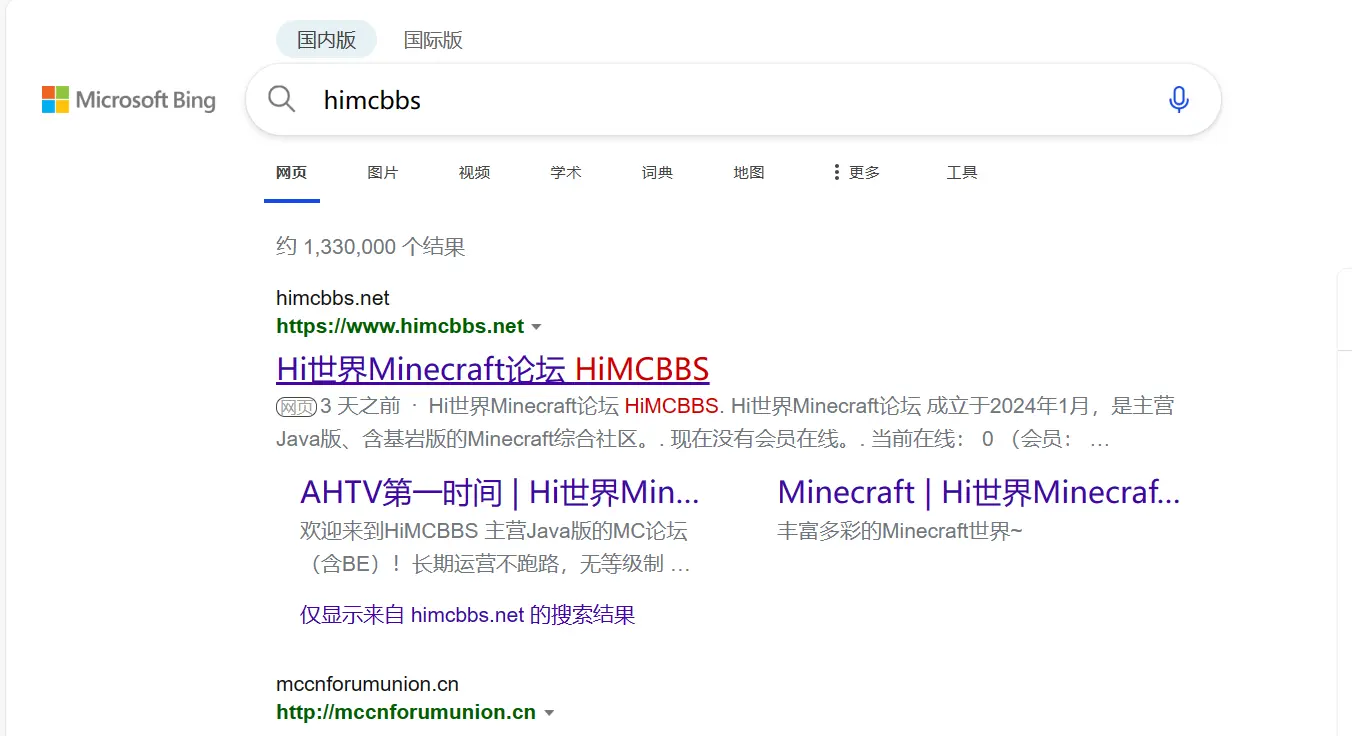Open the 更多 (More) menu with vertical dots
1352x736 pixels.
856,172
